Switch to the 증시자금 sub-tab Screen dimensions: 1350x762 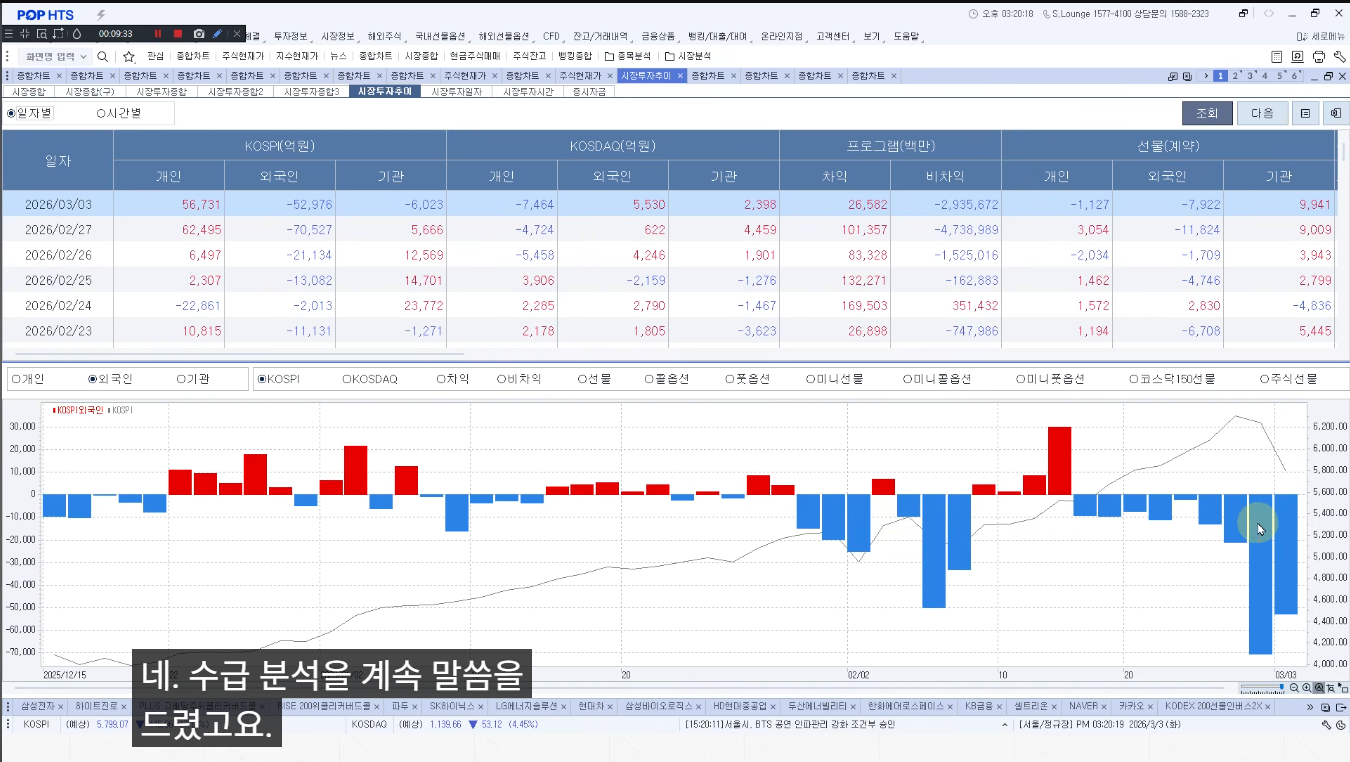click(589, 92)
